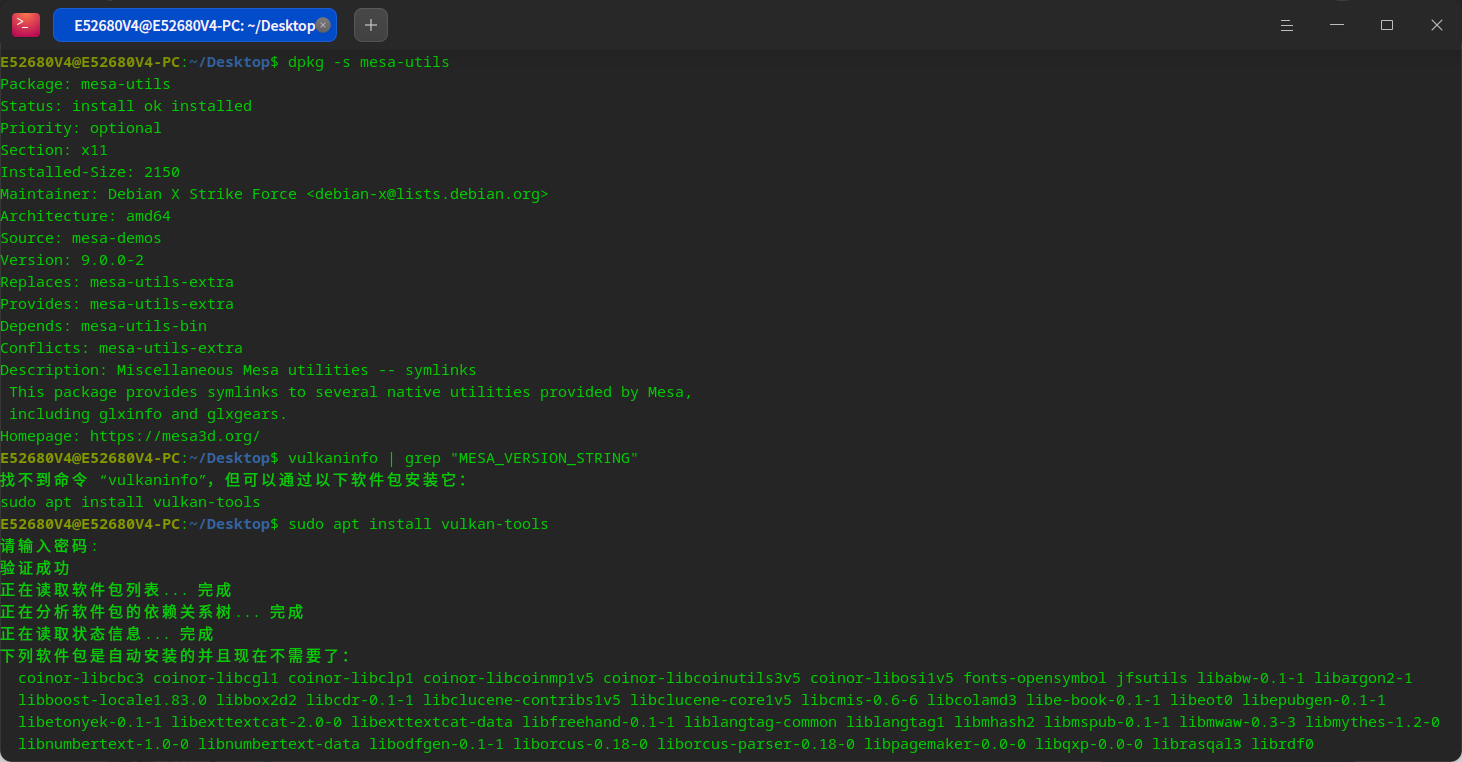
Task: Click the 'Priority: optional' line
Action: point(81,128)
